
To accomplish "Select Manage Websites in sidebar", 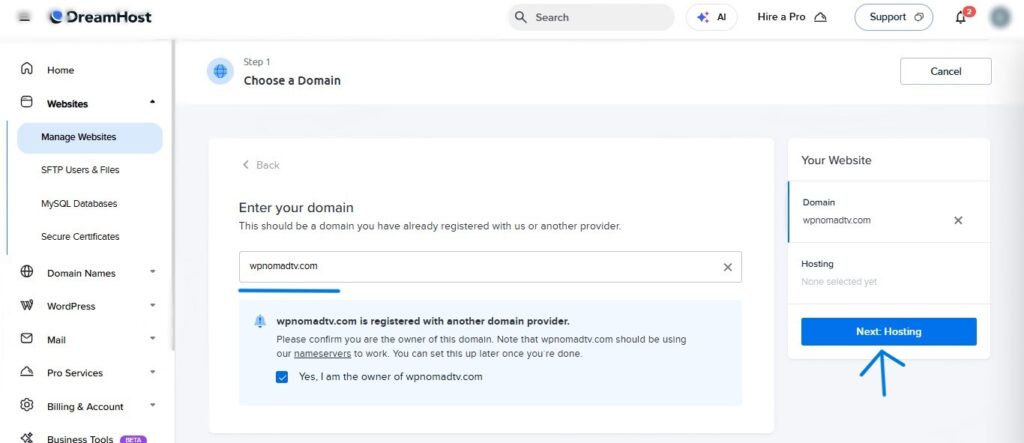I will 90,138.
